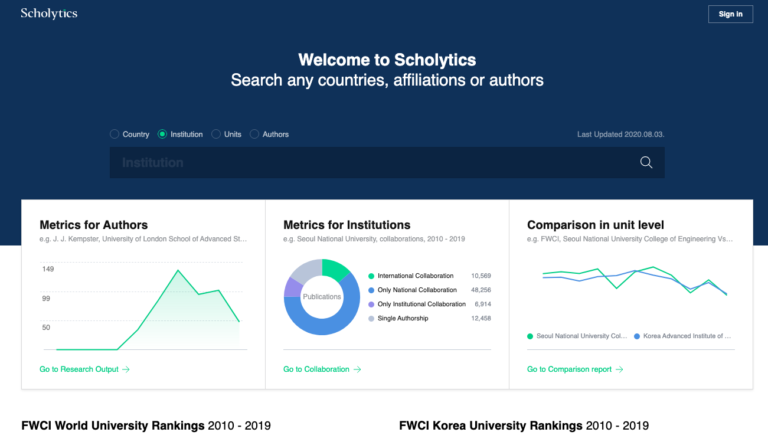
Task: Click the search magnifier icon
Action: (646, 163)
